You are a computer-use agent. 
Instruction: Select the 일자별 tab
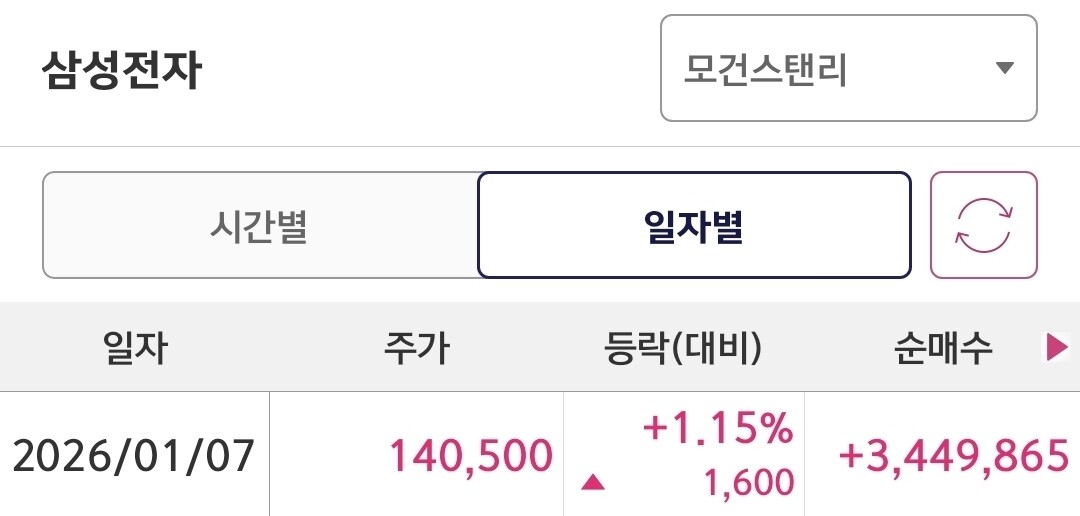(694, 226)
